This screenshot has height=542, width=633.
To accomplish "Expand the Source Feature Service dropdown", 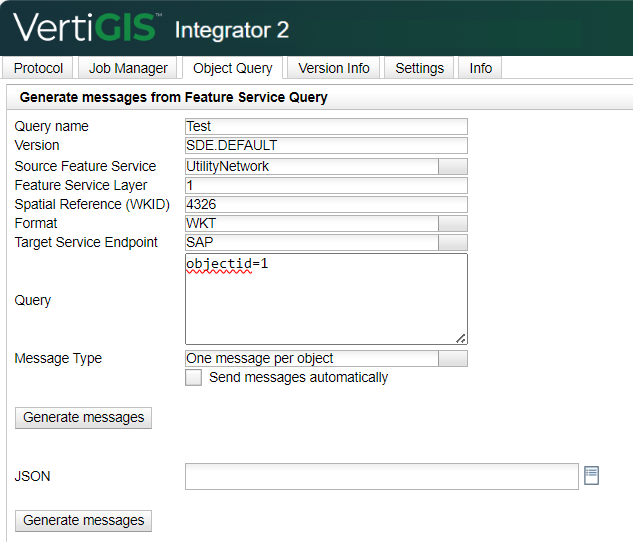I will 453,166.
